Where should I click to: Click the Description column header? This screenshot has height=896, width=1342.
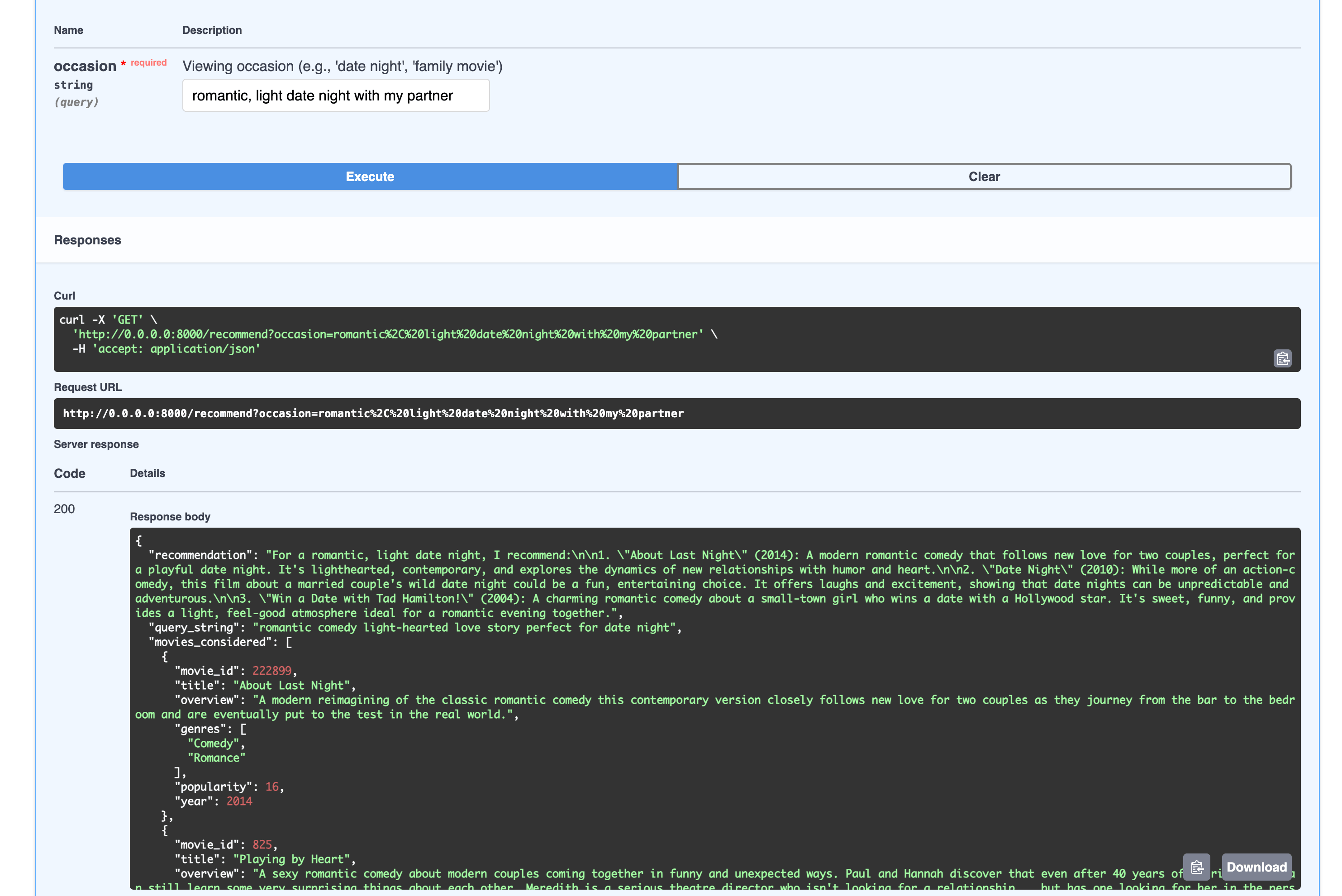pyautogui.click(x=212, y=30)
